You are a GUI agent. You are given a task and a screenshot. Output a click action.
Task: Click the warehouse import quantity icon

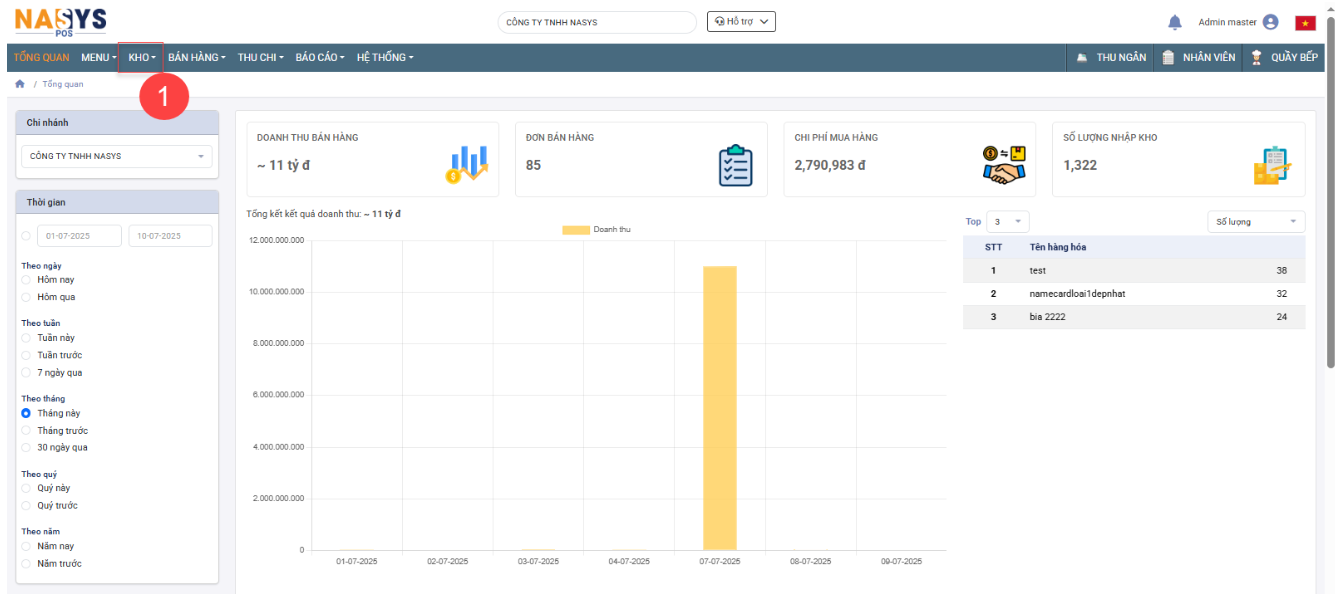coord(1272,166)
